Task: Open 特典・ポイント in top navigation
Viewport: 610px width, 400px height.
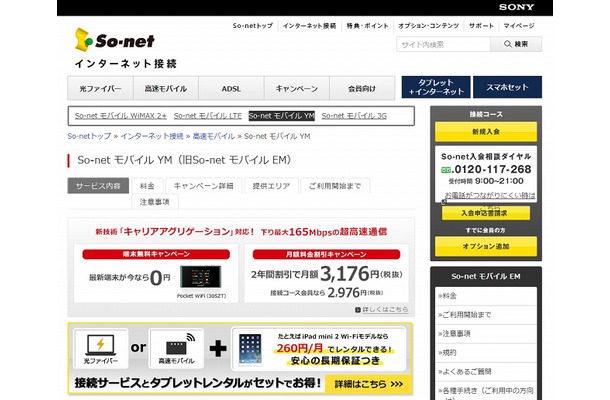Action: [367, 26]
